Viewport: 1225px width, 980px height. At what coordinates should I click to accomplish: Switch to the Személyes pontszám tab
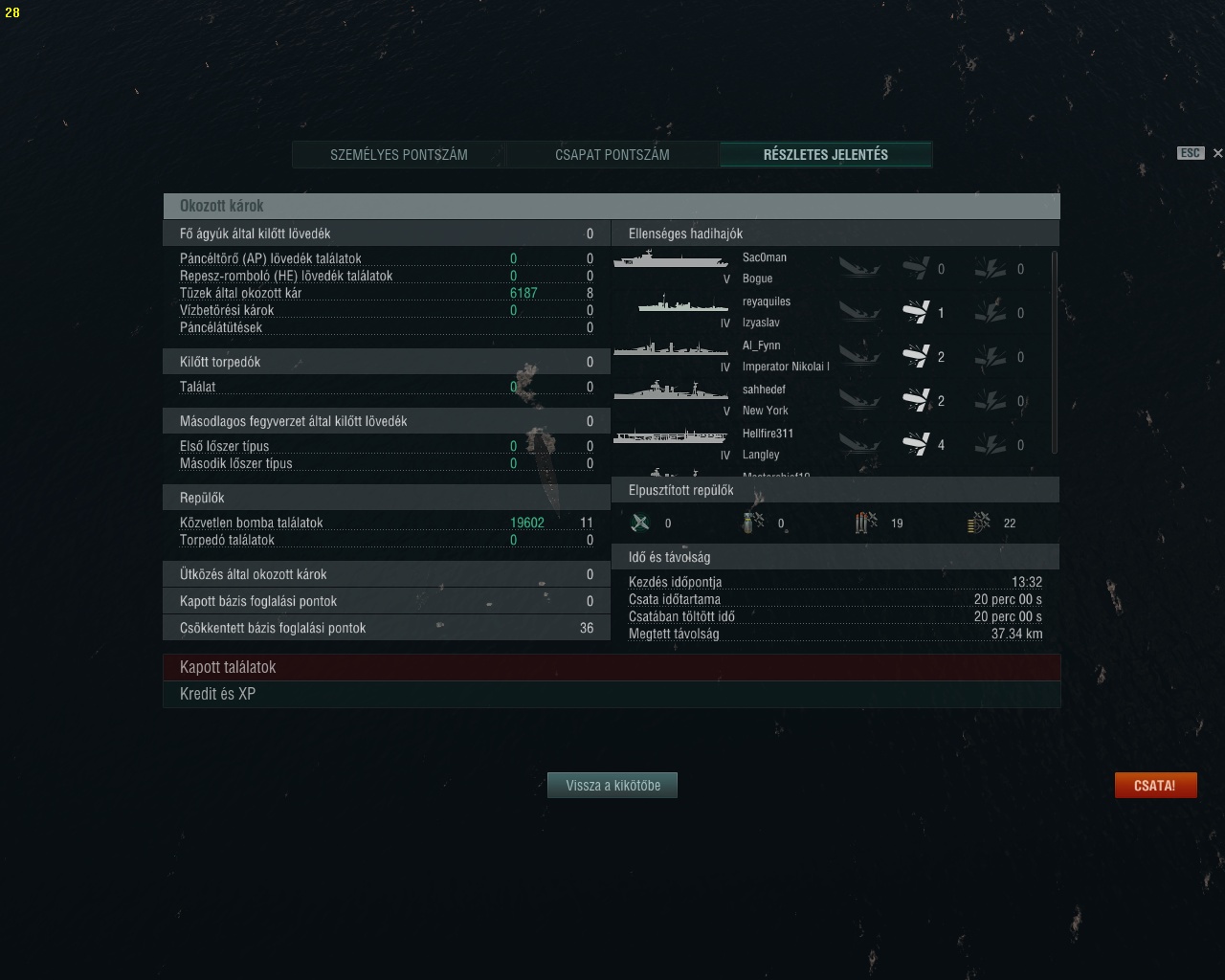pyautogui.click(x=399, y=154)
